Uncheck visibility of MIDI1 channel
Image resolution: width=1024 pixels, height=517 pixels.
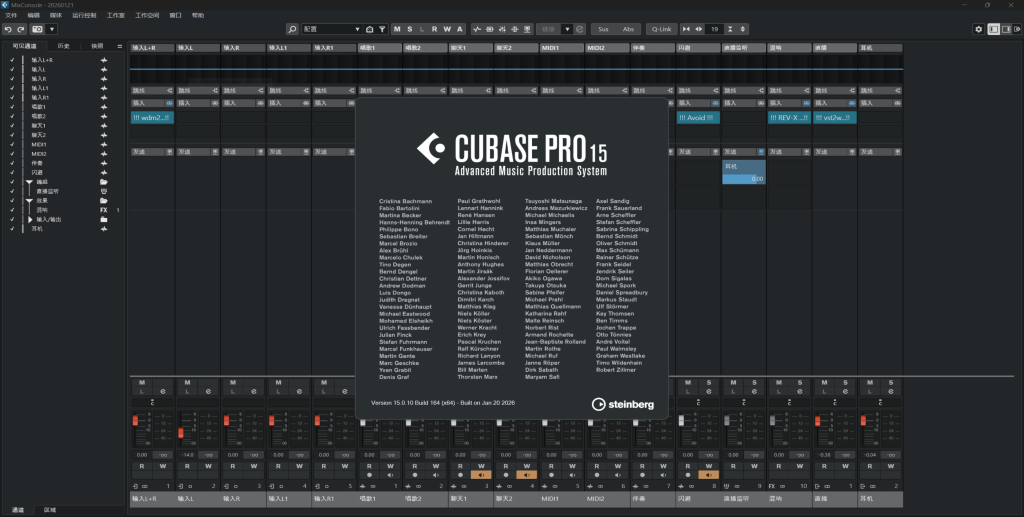[12, 144]
